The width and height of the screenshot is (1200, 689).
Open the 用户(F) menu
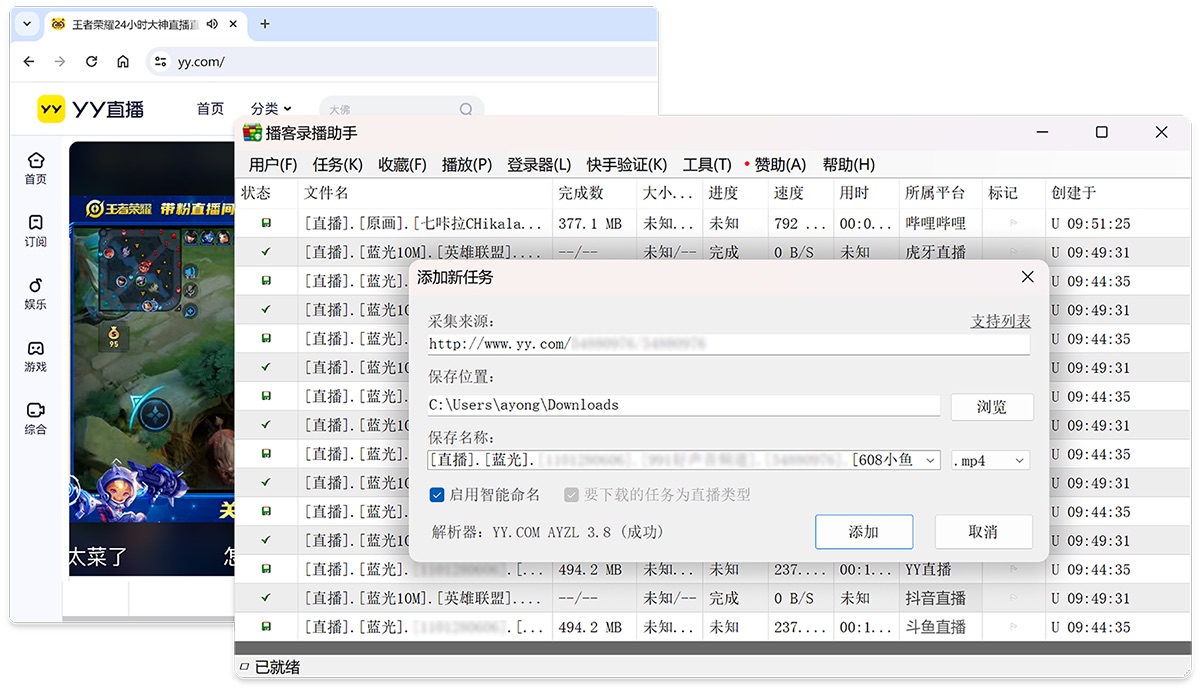273,165
